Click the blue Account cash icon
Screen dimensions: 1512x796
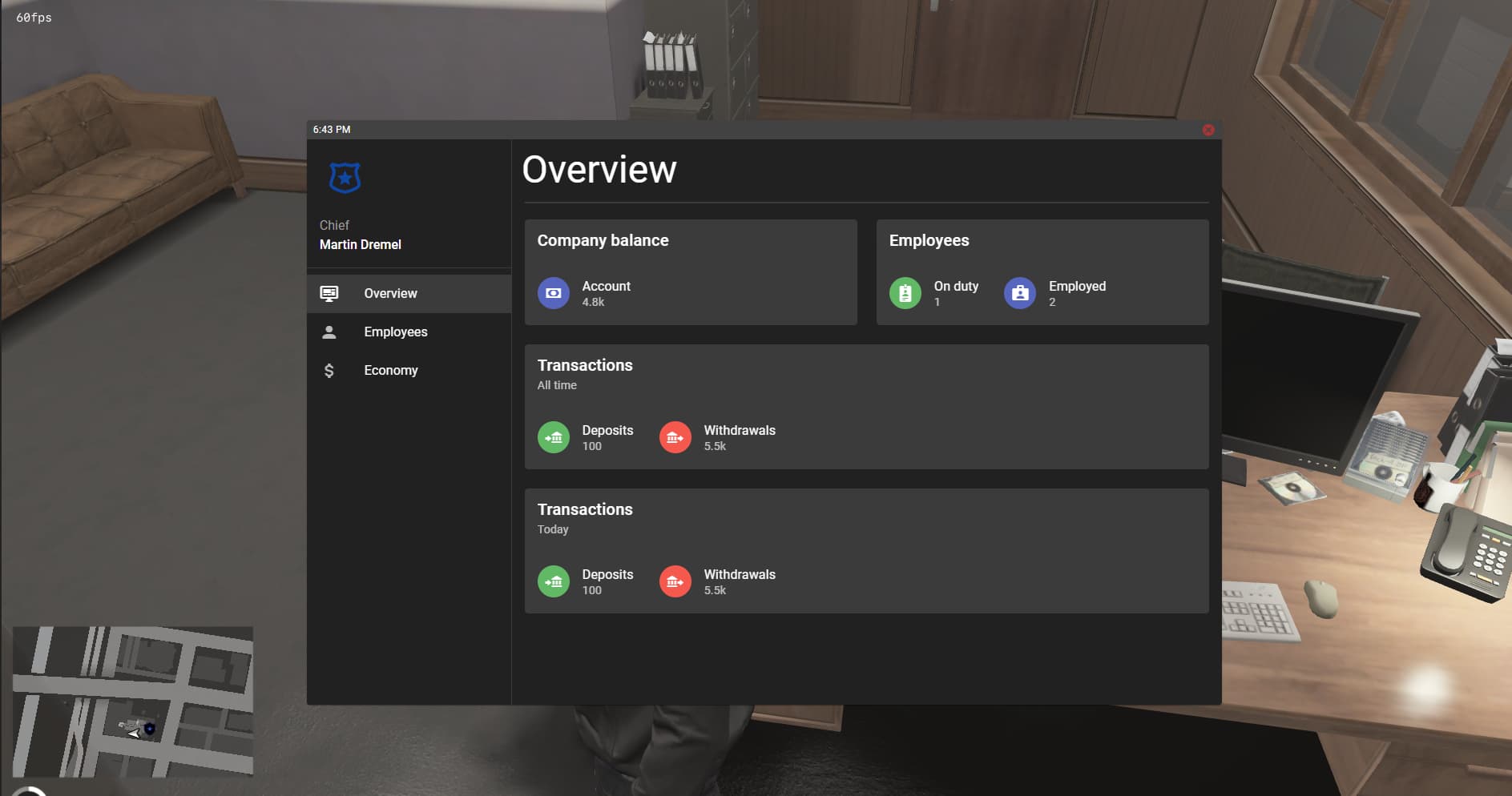point(554,293)
